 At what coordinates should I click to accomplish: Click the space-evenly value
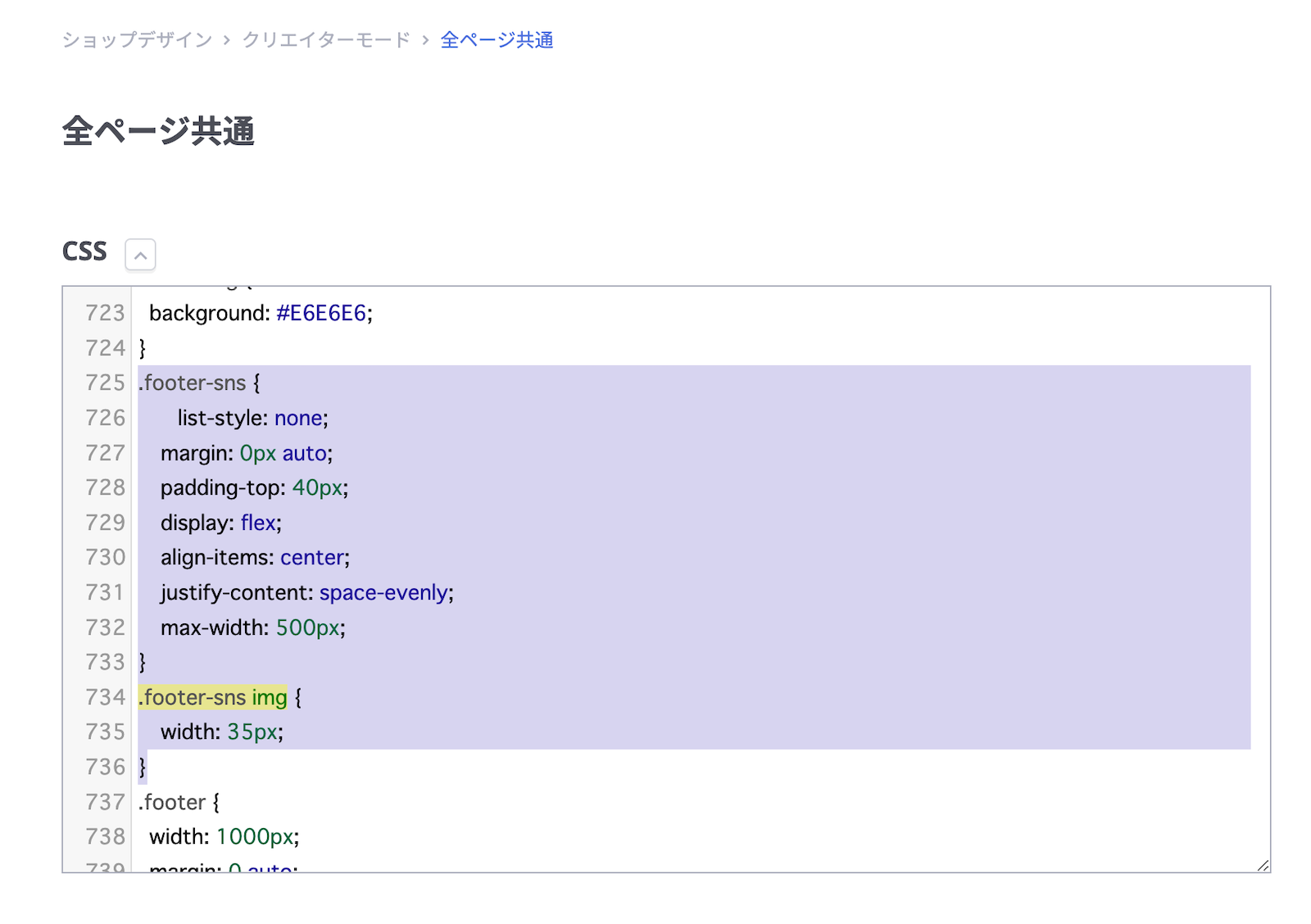click(x=383, y=593)
